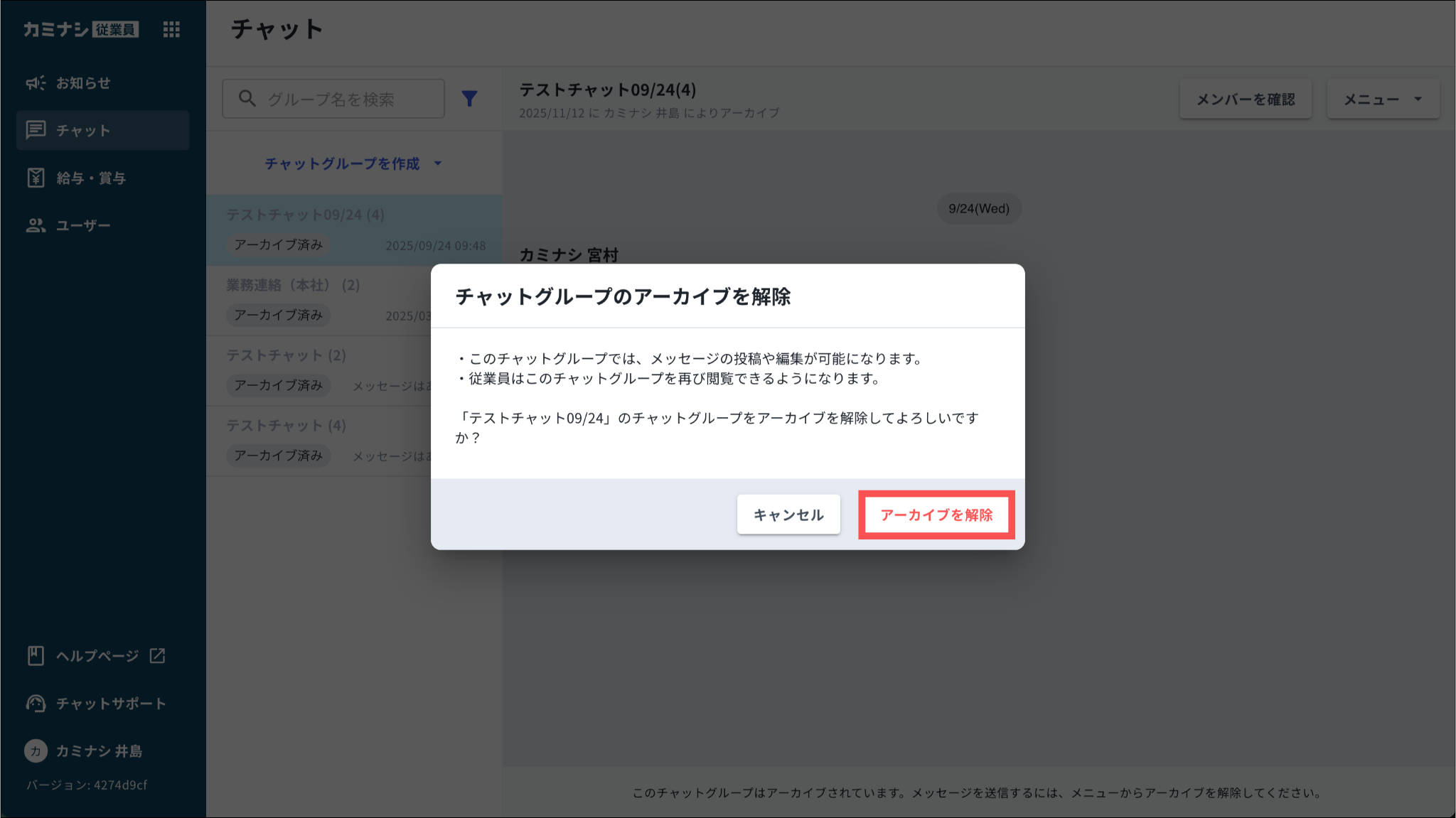Click the search magnifier icon

coord(247,99)
